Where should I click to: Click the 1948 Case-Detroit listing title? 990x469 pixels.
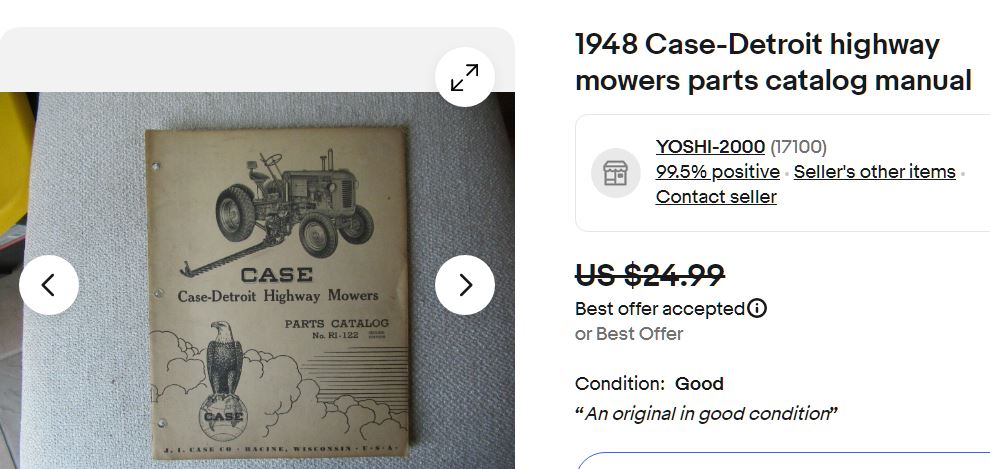[772, 62]
